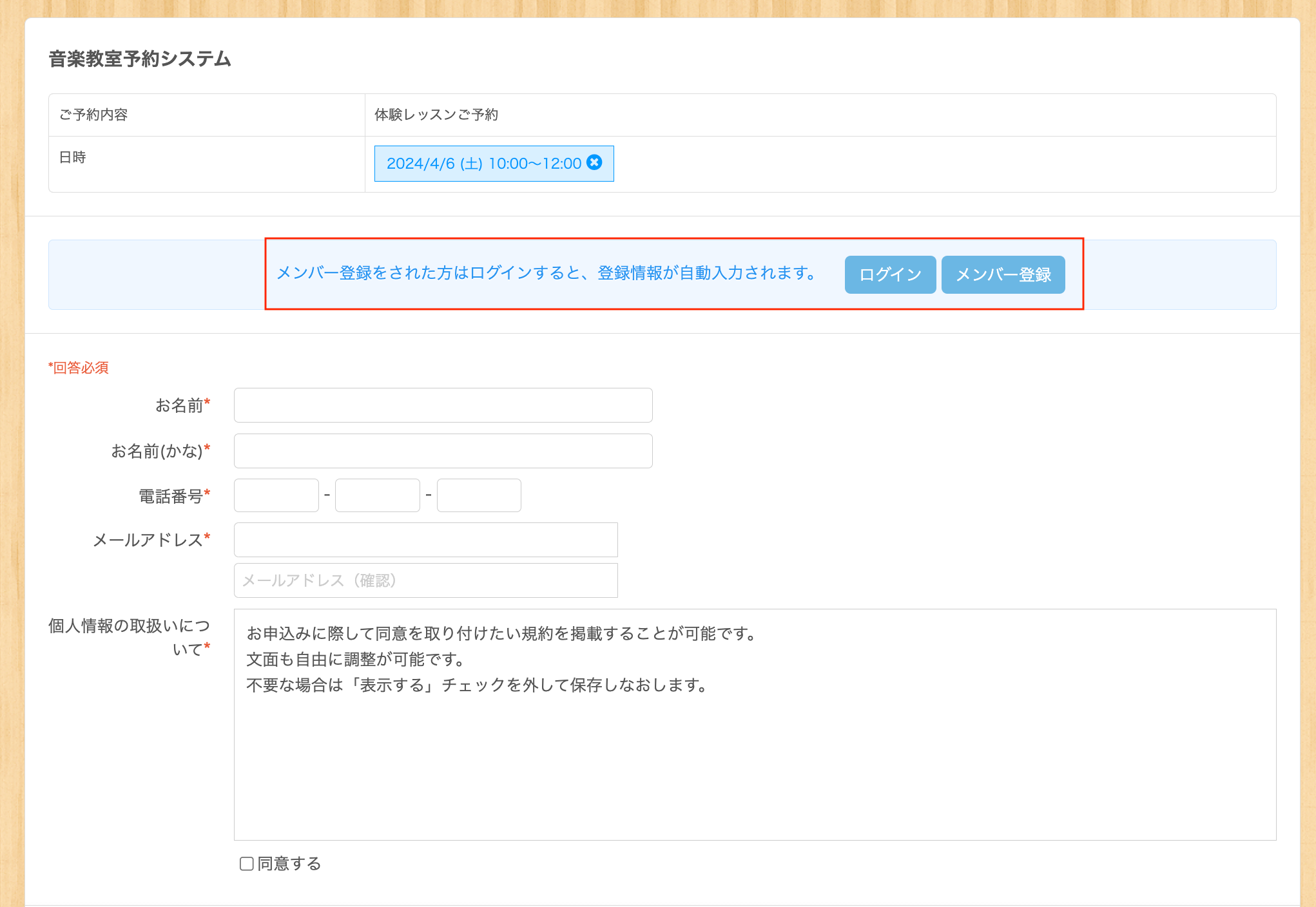Click the member login notice text
1316x907 pixels.
tap(547, 273)
